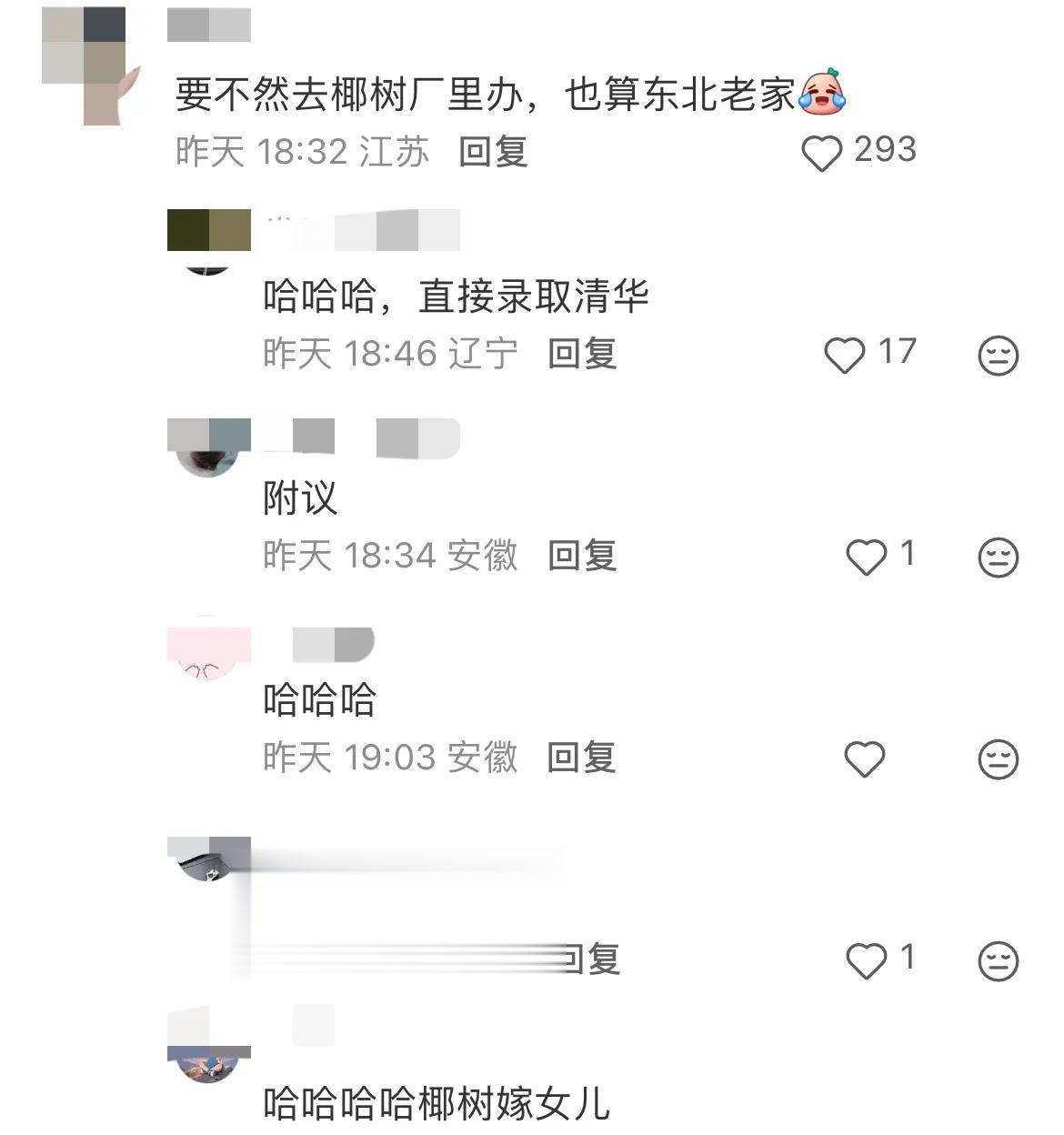Reply to the 18:34 安徽 comment
The height and width of the screenshot is (1135, 1064).
582,556
